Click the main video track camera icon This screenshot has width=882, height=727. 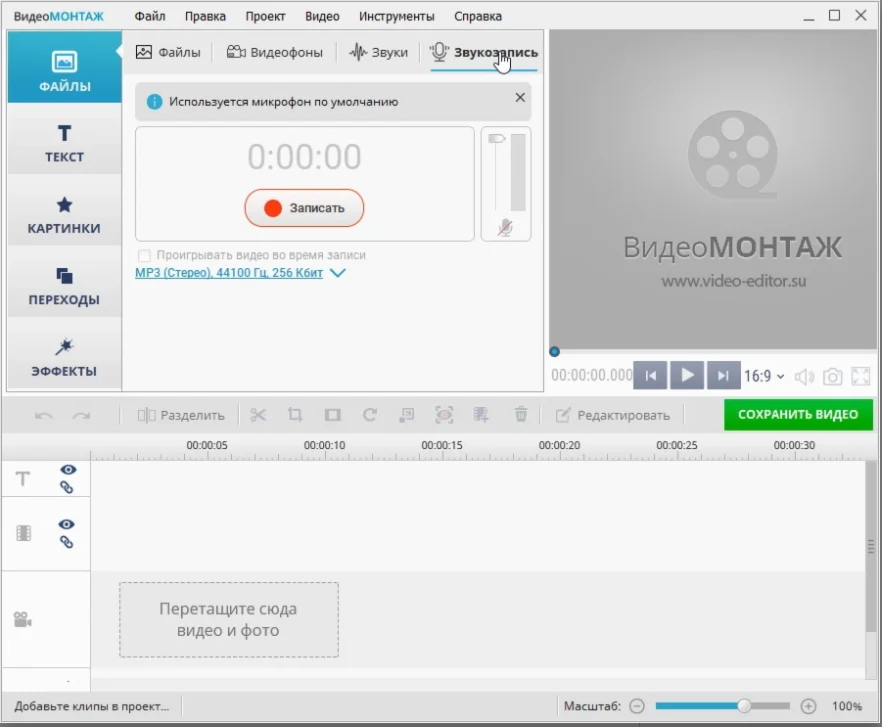point(22,620)
